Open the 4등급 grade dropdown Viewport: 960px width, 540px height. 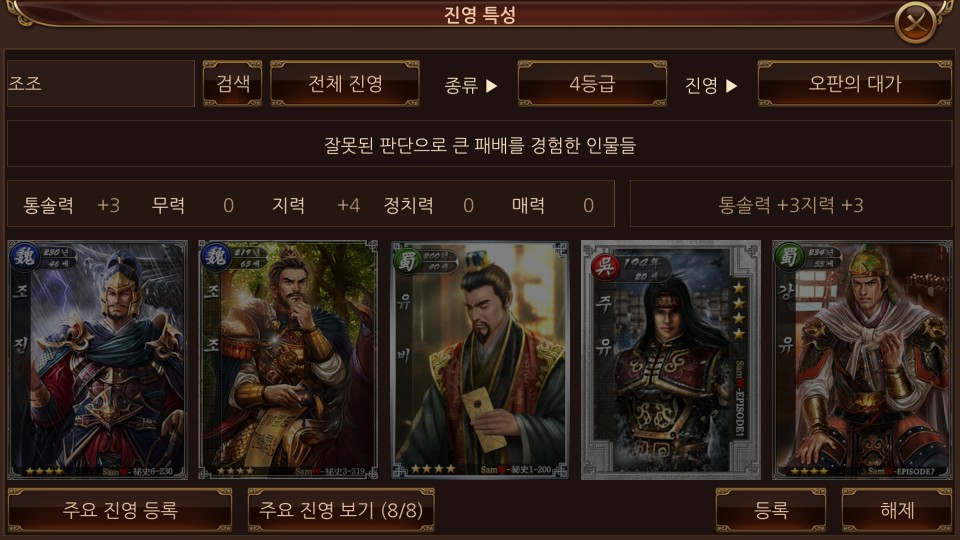point(592,83)
